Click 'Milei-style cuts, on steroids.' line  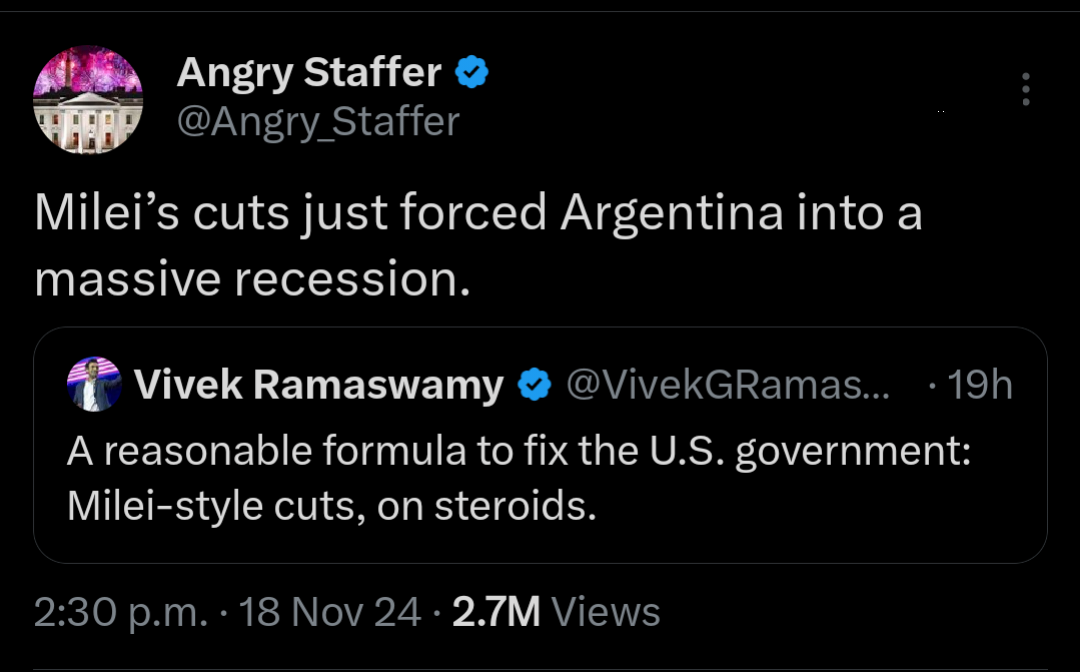pyautogui.click(x=332, y=506)
